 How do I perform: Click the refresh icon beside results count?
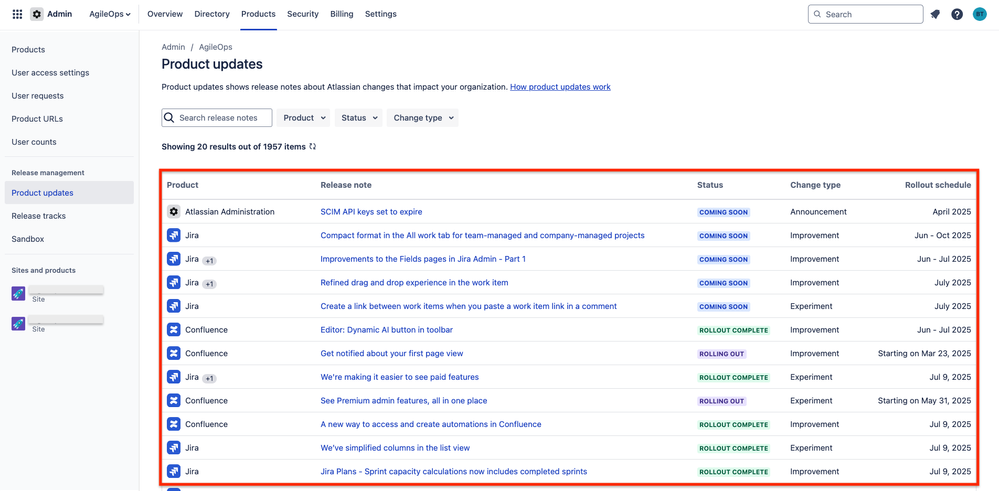click(x=313, y=146)
